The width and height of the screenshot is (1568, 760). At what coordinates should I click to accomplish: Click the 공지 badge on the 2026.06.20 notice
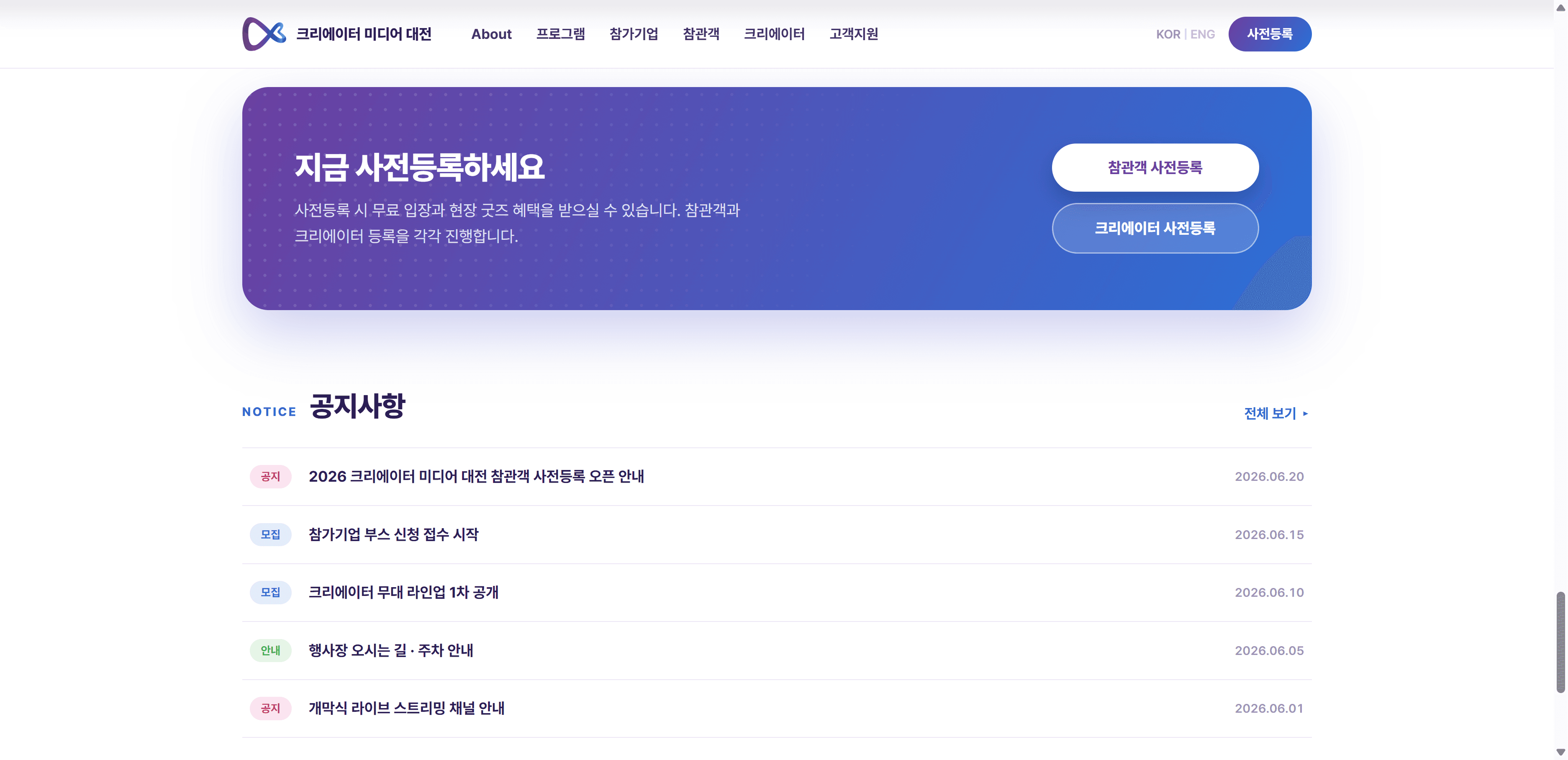270,476
